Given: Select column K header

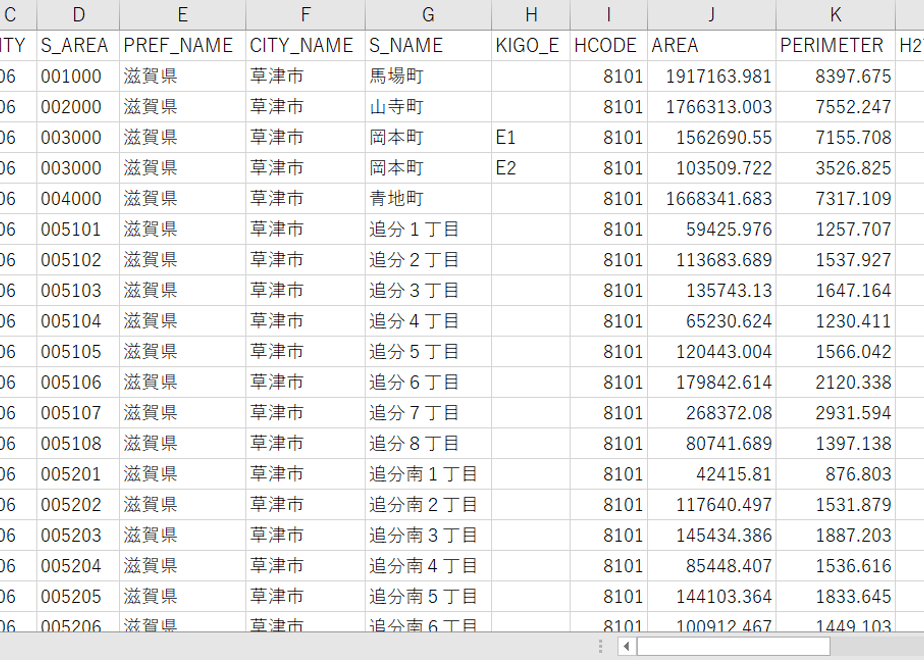Looking at the screenshot, I should click(x=836, y=15).
